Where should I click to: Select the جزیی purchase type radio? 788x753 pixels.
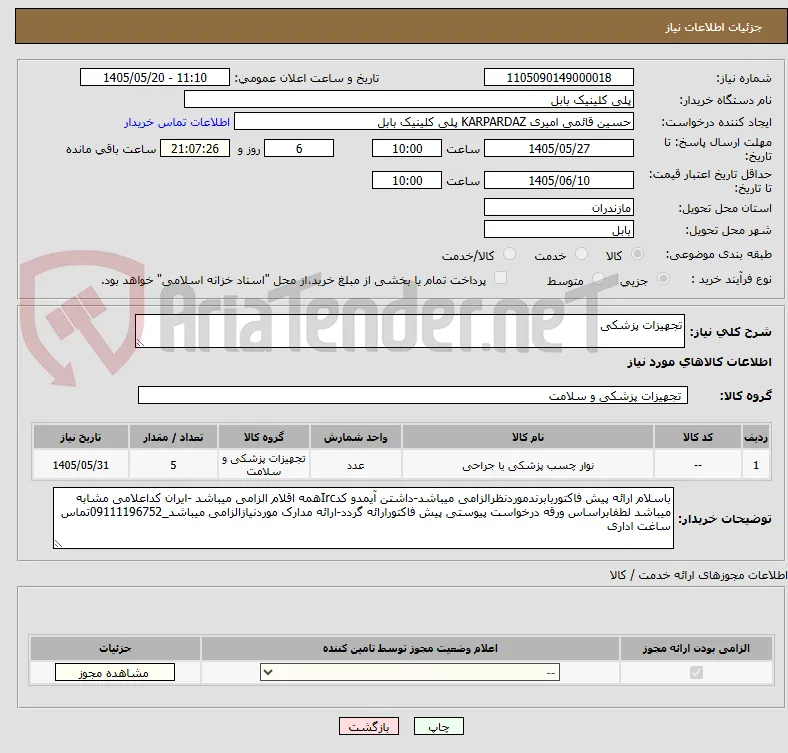coord(663,279)
